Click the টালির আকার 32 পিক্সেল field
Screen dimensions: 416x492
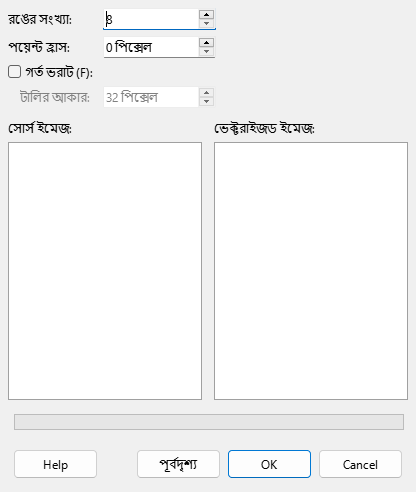pos(151,97)
